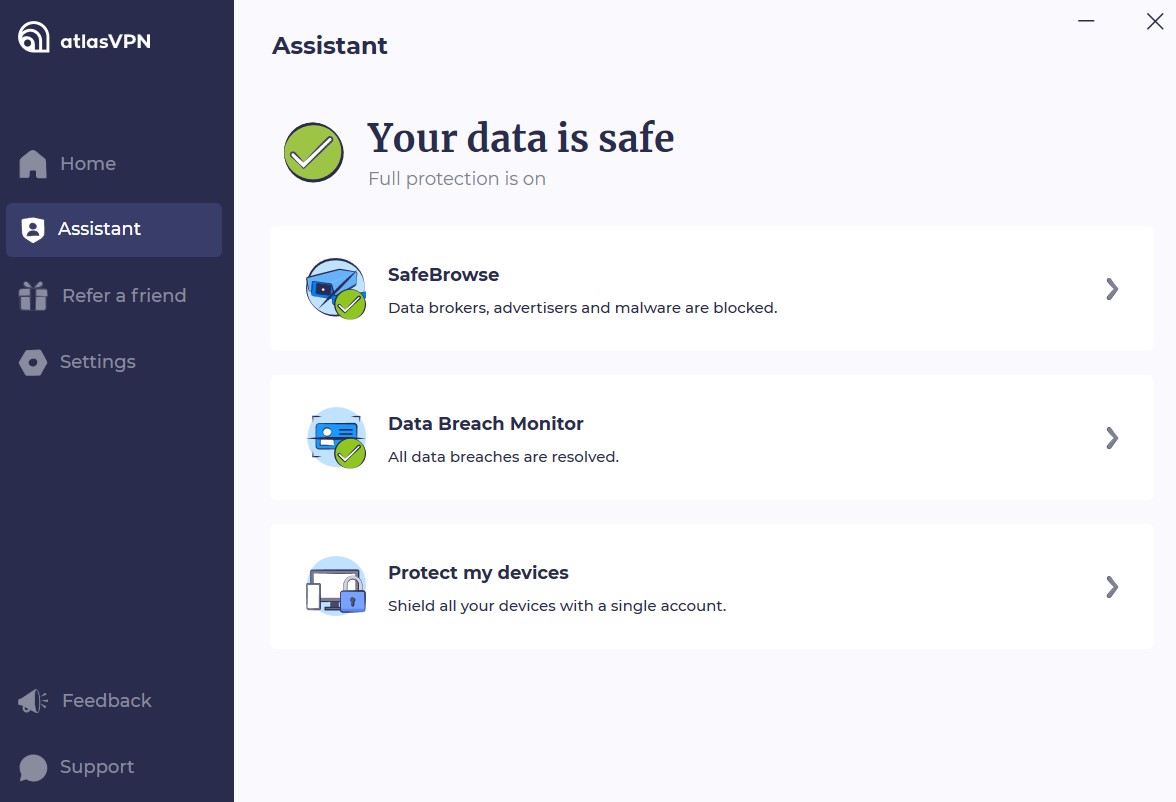Open the SafeBrowse title

pos(443,275)
